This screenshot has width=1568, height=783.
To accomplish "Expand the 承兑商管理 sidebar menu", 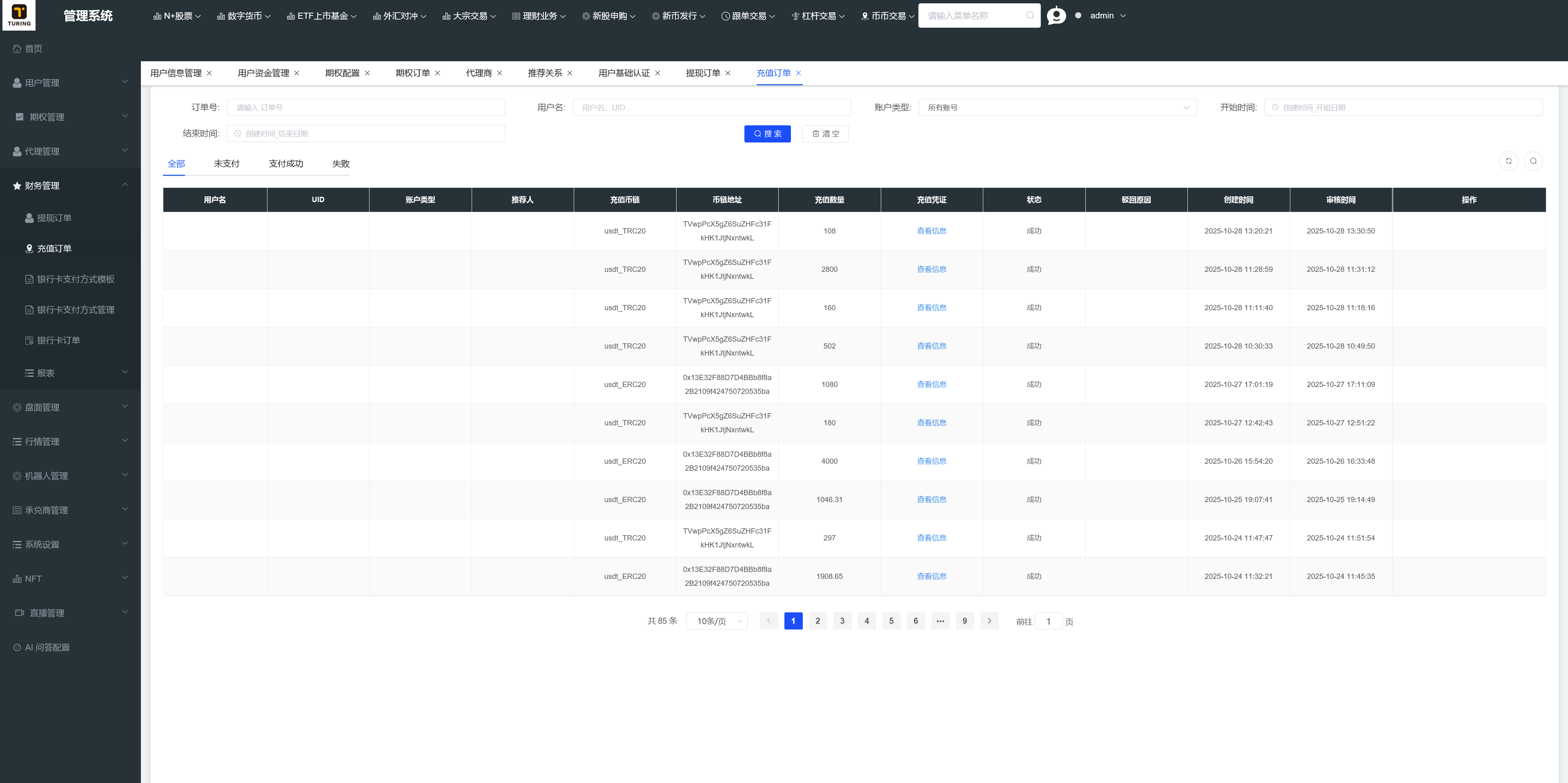I will pos(70,510).
